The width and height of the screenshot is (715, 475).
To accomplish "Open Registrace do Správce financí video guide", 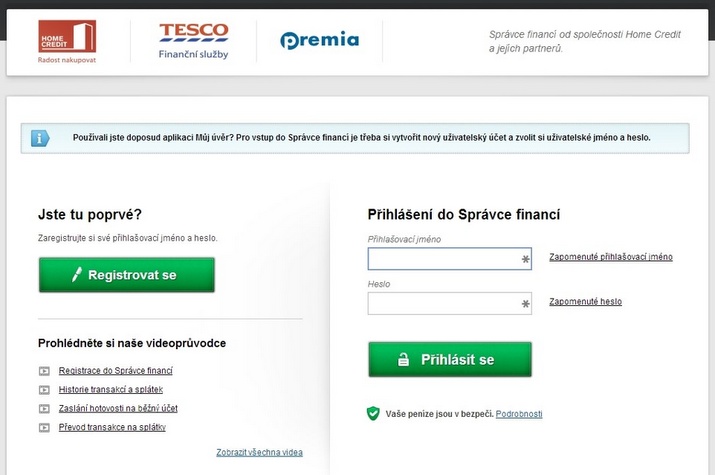I will [115, 371].
